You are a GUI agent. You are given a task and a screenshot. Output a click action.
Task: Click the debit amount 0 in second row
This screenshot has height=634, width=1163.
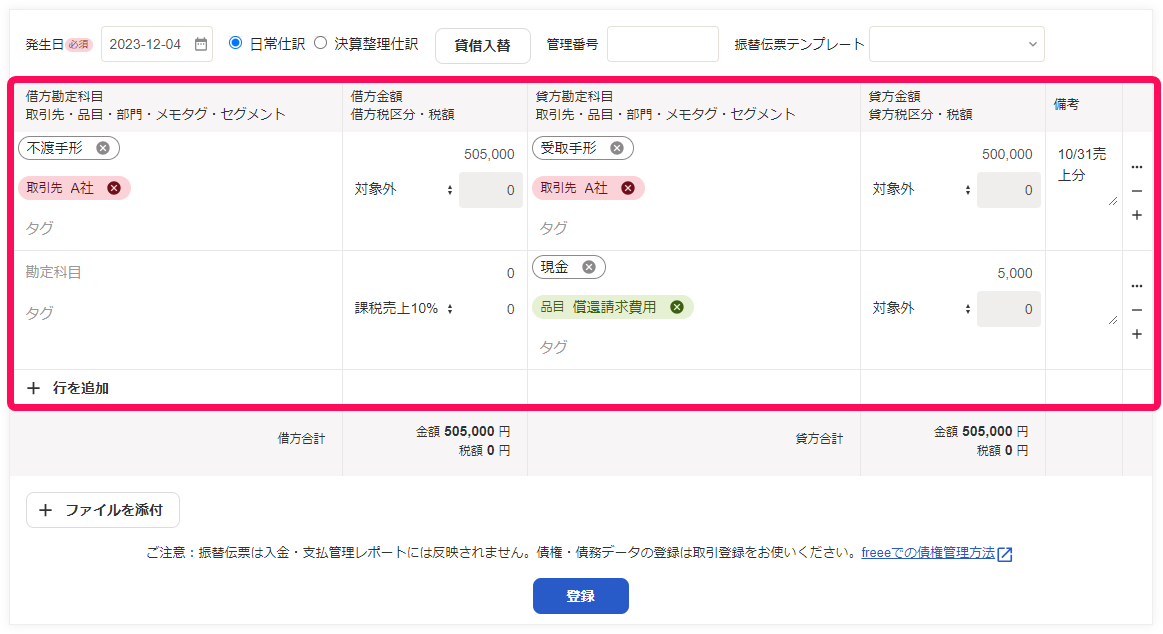click(434, 273)
